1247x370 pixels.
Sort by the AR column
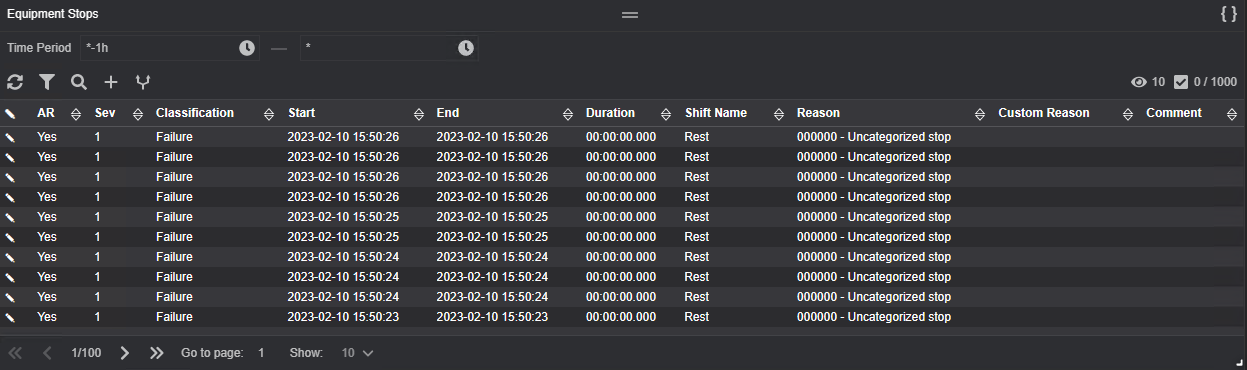tap(75, 114)
